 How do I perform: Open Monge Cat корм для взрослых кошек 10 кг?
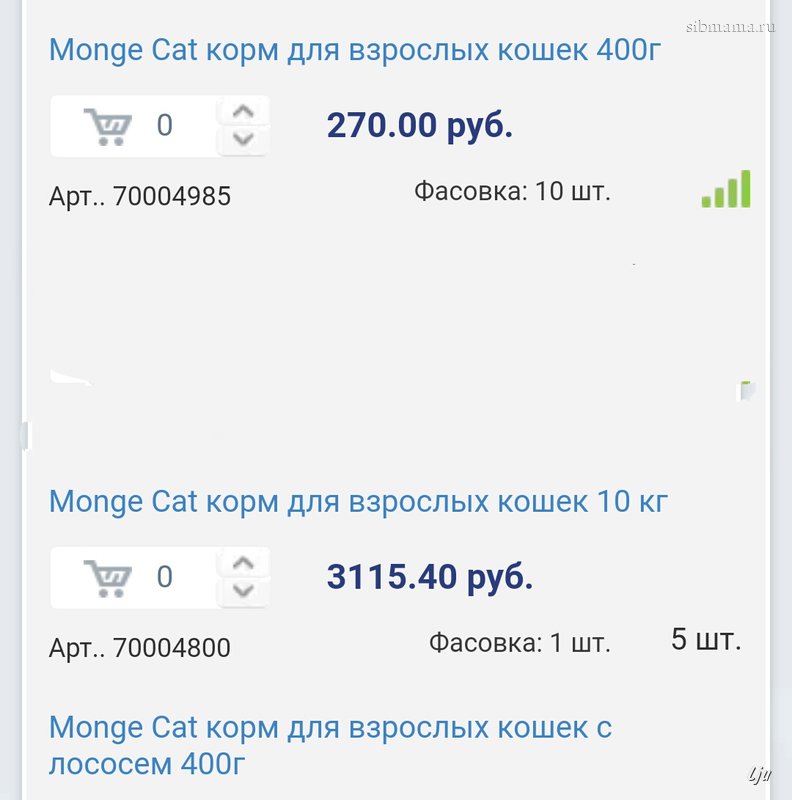(358, 500)
